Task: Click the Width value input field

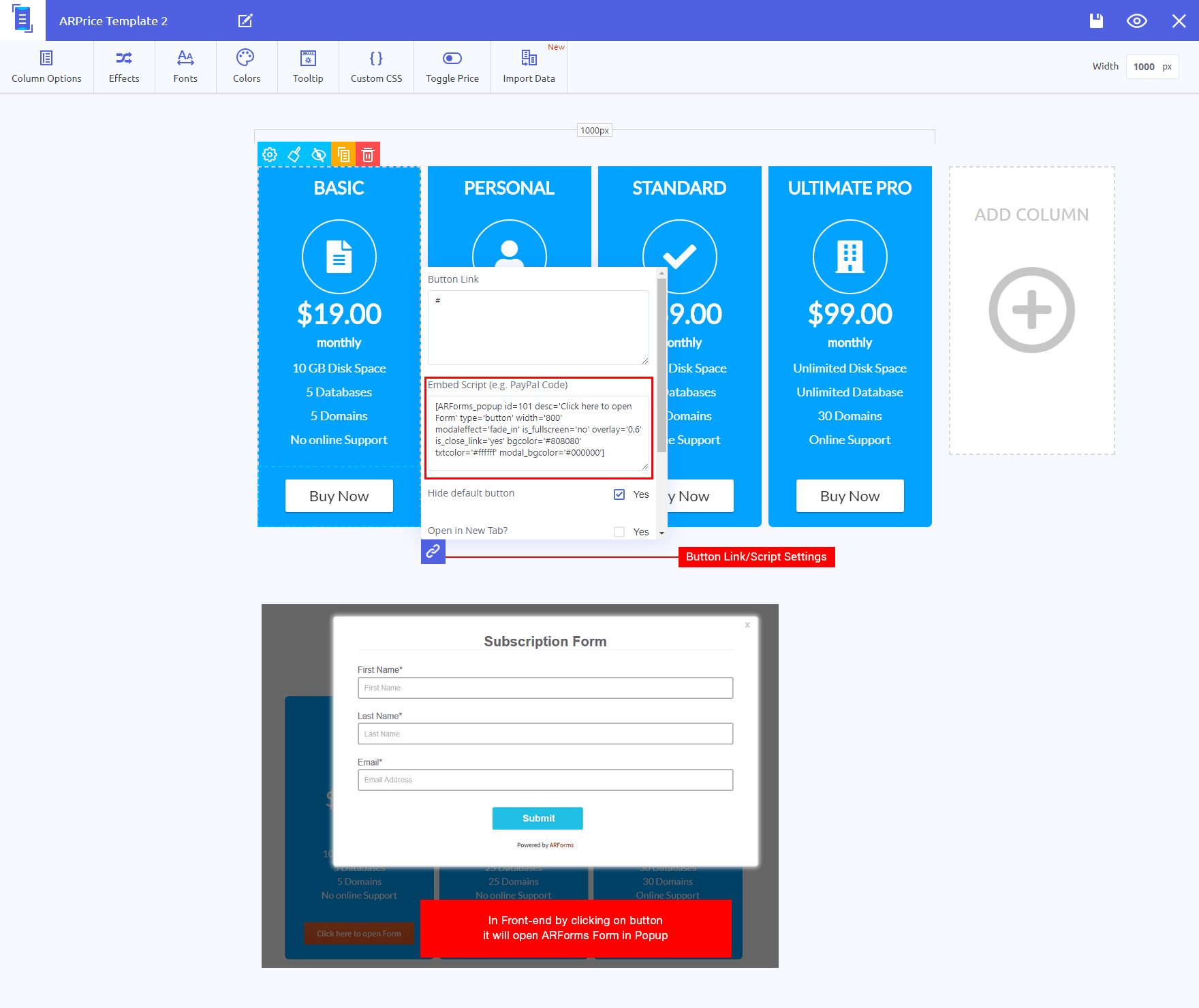Action: (1152, 67)
